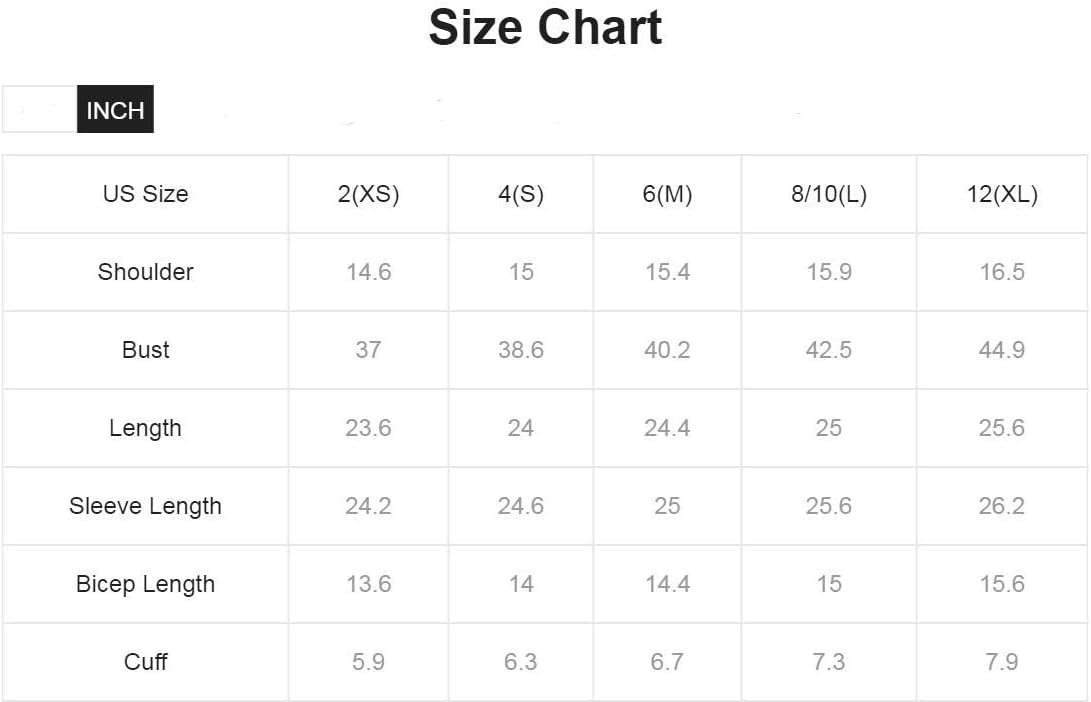Click the blank unit tab beside INCH
Viewport: 1091px width, 702px height.
tap(40, 109)
